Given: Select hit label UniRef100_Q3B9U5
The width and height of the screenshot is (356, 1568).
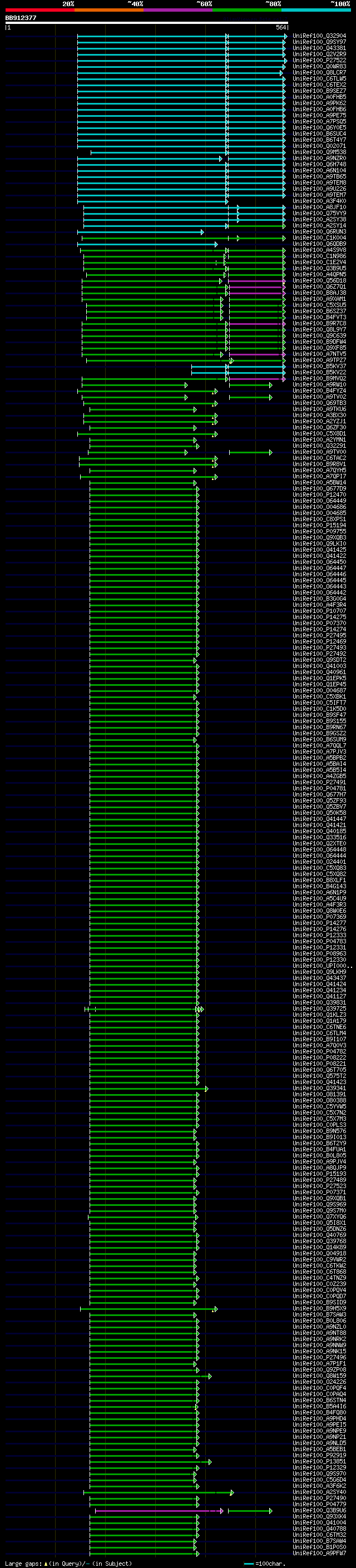Looking at the screenshot, I should pos(319,269).
